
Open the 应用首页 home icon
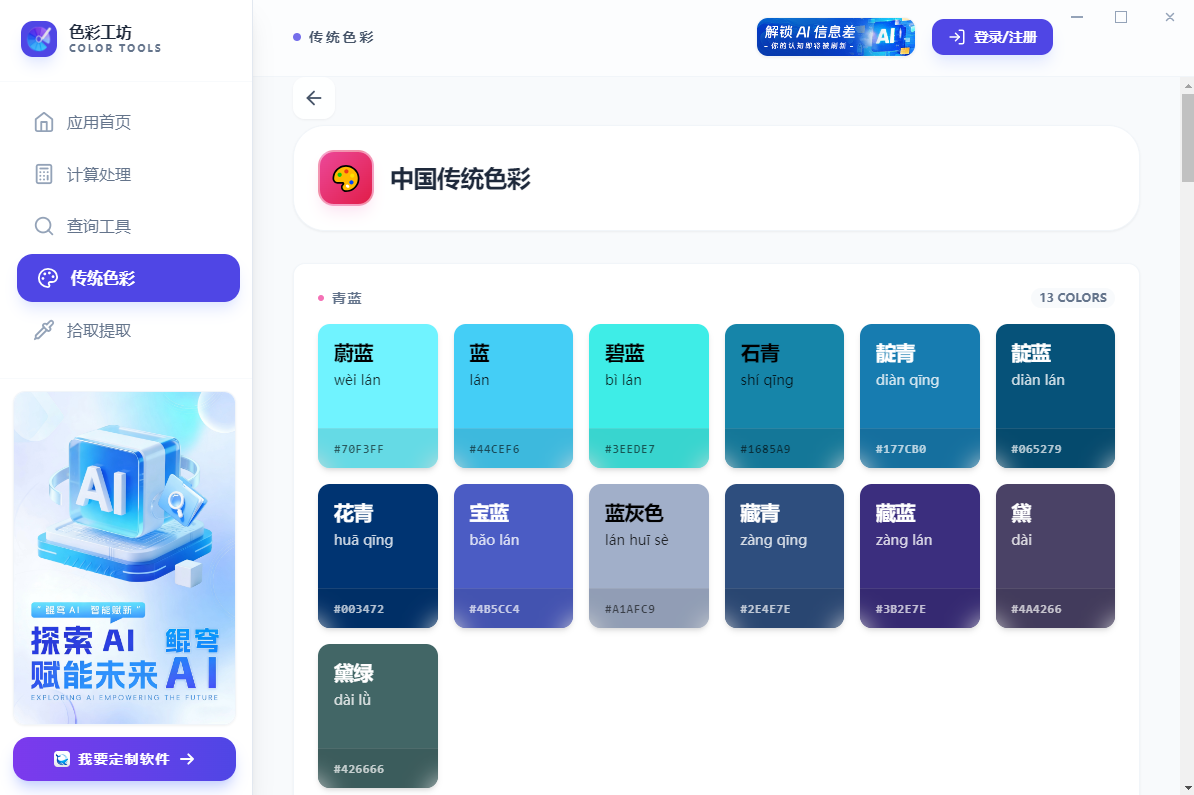[44, 122]
